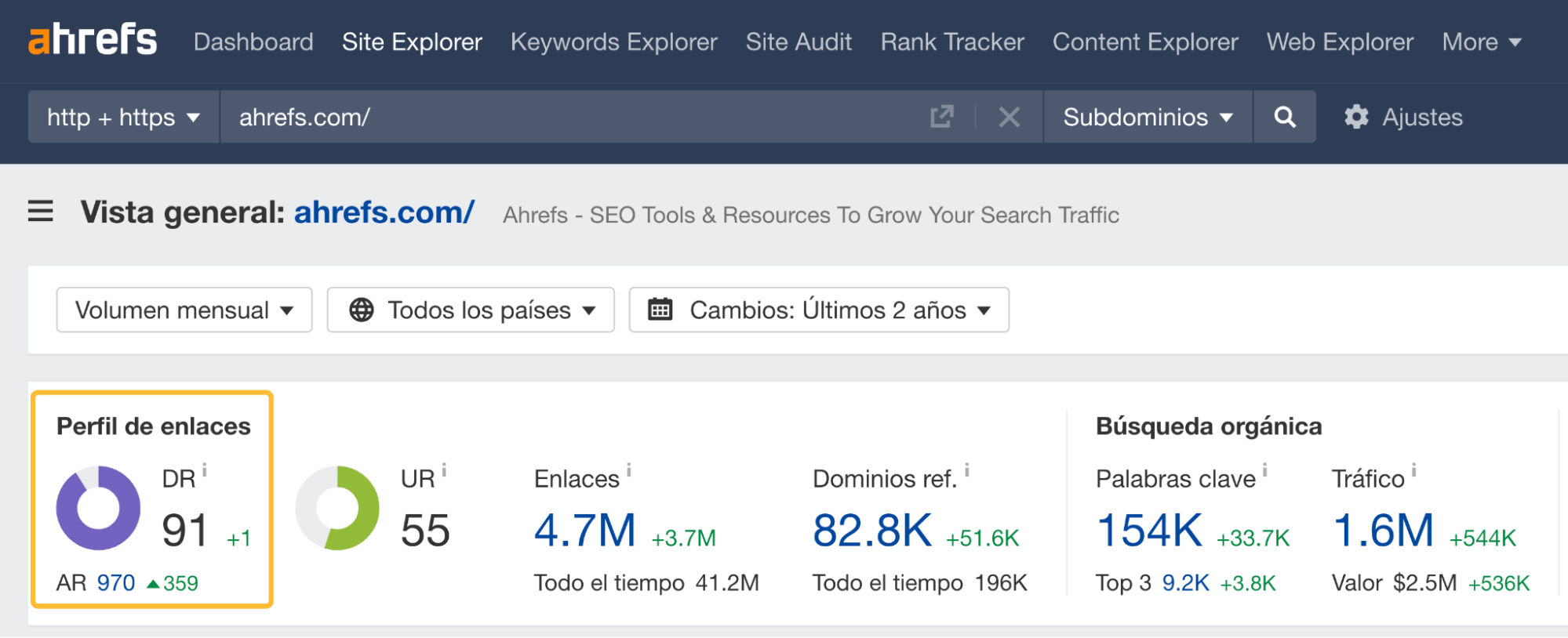1568x638 pixels.
Task: Click the purple DR donut chart
Action: pyautogui.click(x=98, y=508)
